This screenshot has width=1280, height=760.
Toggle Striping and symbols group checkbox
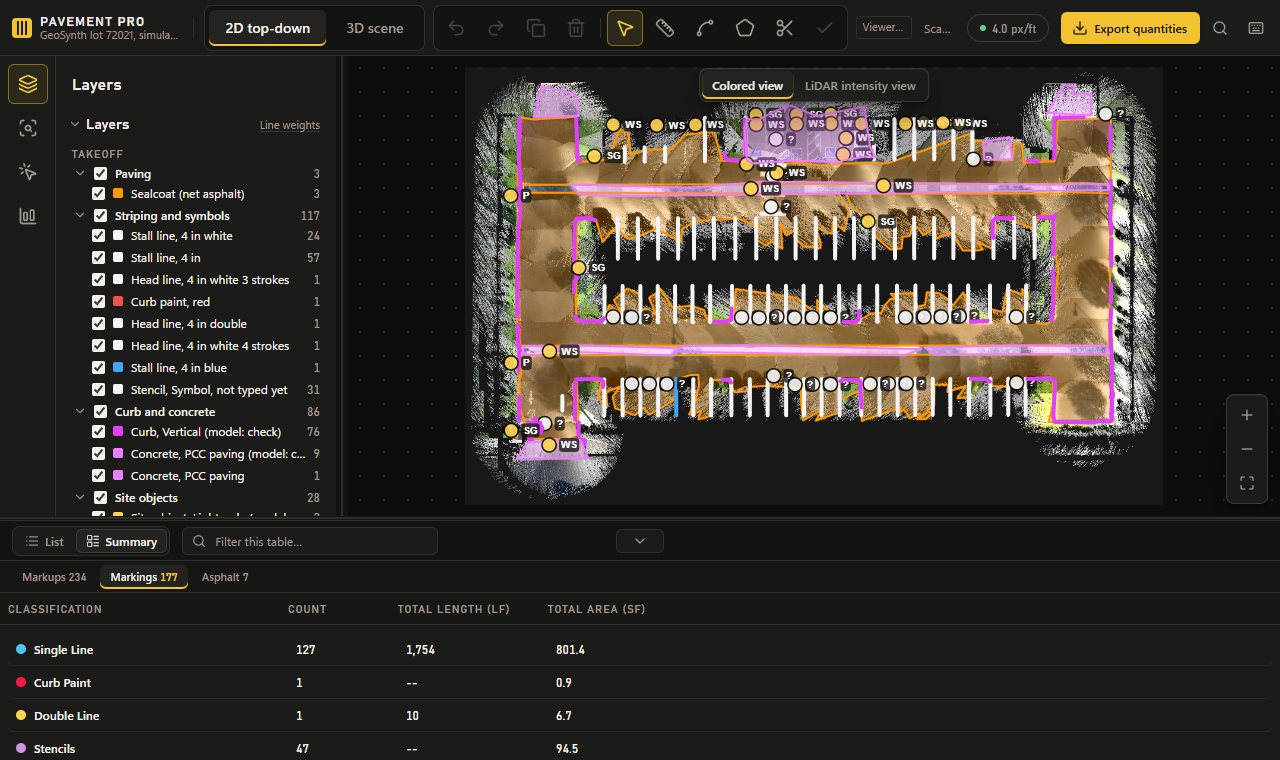coord(100,216)
